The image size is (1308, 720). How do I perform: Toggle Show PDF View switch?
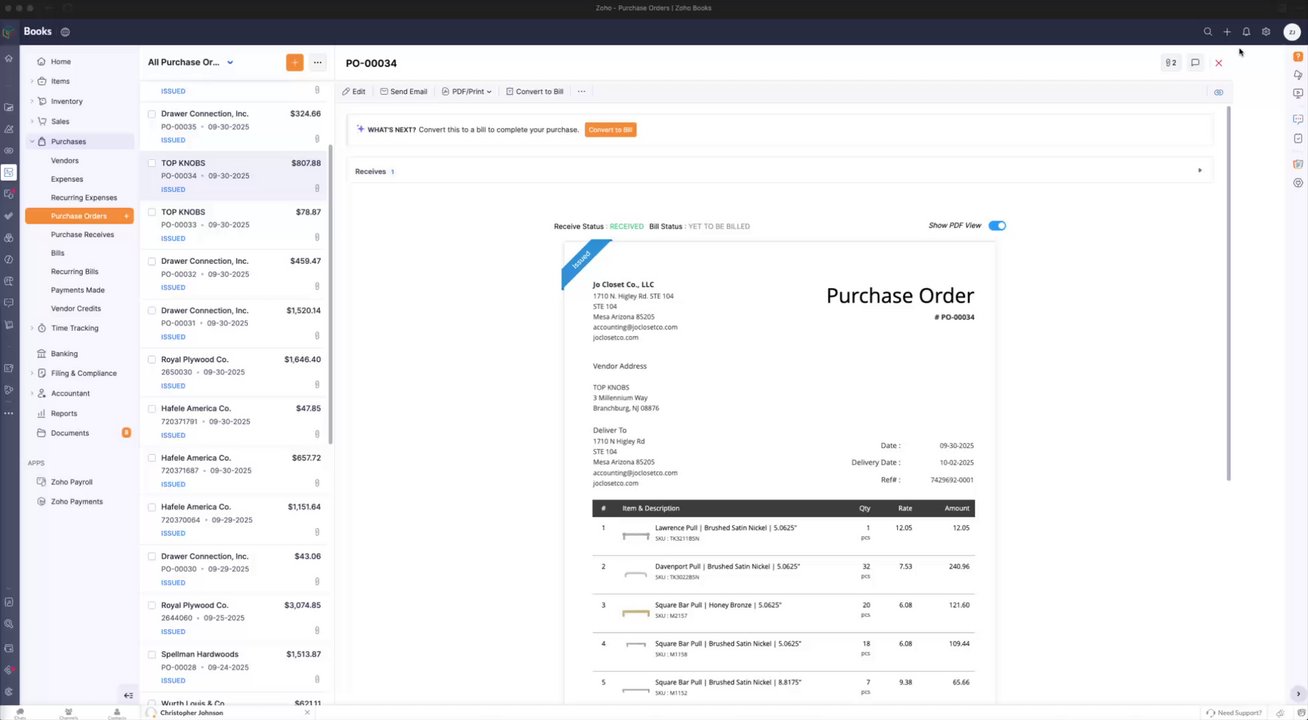(997, 225)
